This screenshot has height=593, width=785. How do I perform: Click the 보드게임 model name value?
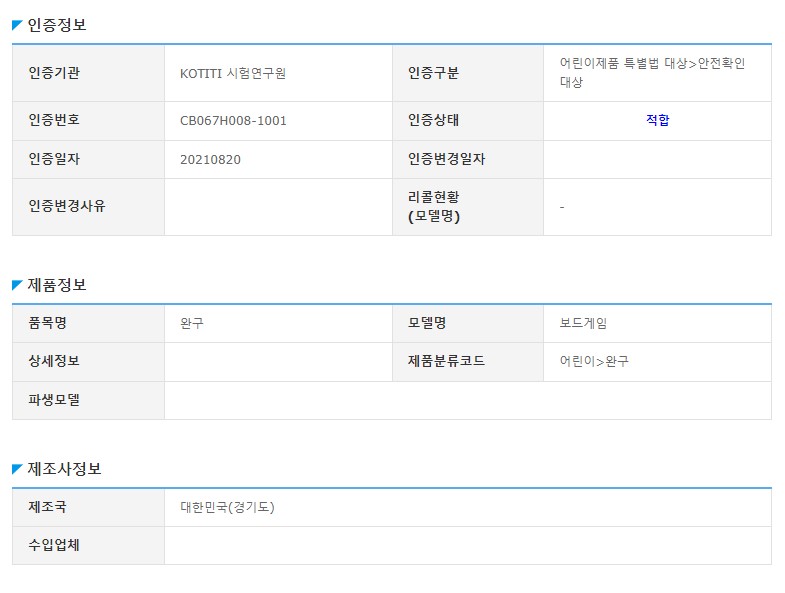click(x=583, y=323)
